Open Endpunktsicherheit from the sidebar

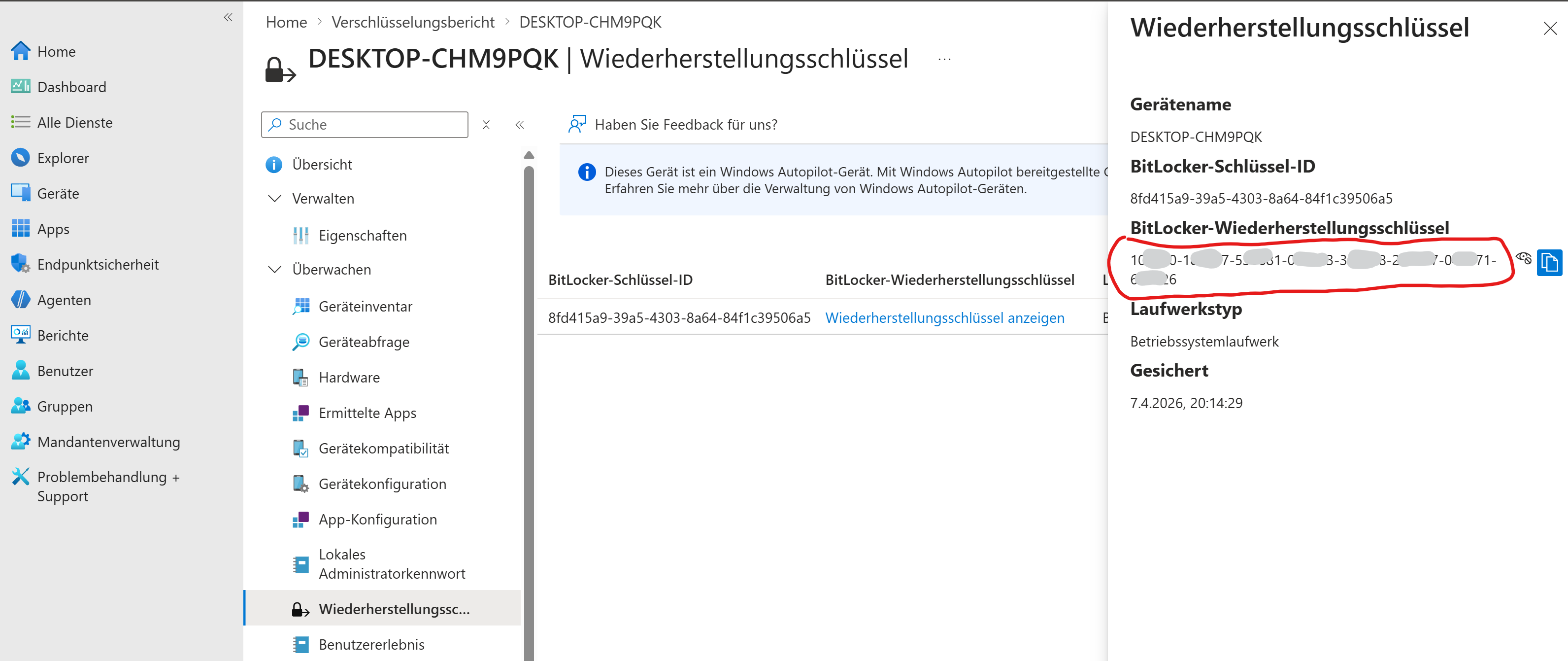click(98, 264)
